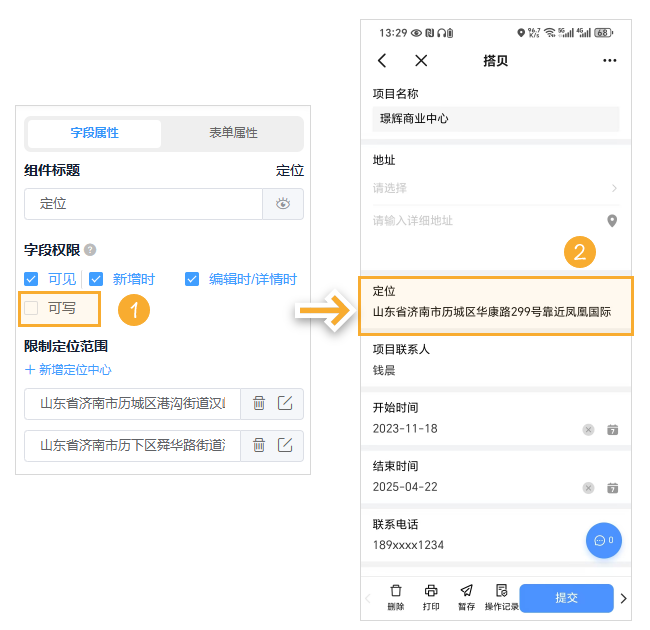Uncheck the 可见 checkbox

tap(32, 279)
